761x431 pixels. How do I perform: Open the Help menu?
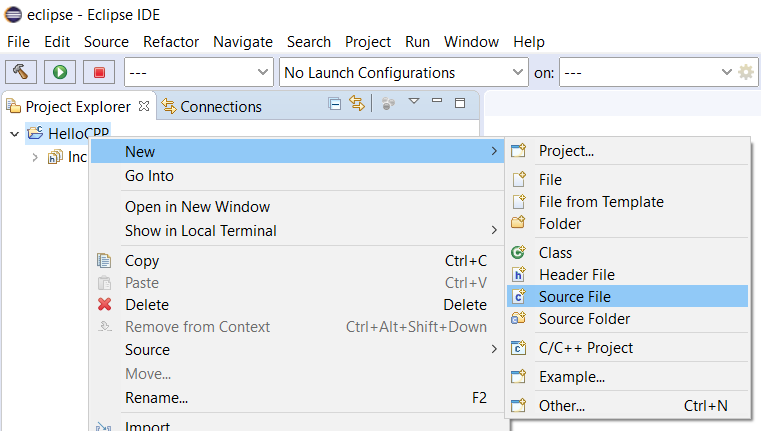click(x=529, y=42)
